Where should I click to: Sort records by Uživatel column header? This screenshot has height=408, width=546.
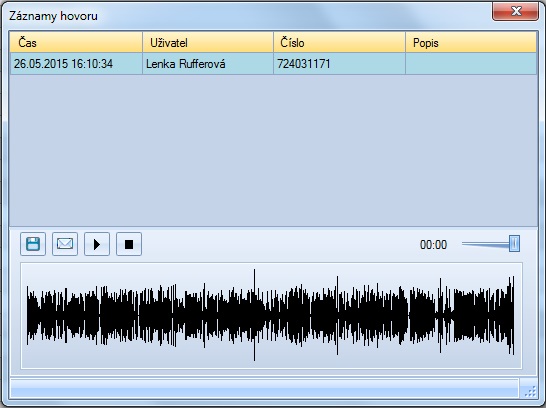pos(208,42)
